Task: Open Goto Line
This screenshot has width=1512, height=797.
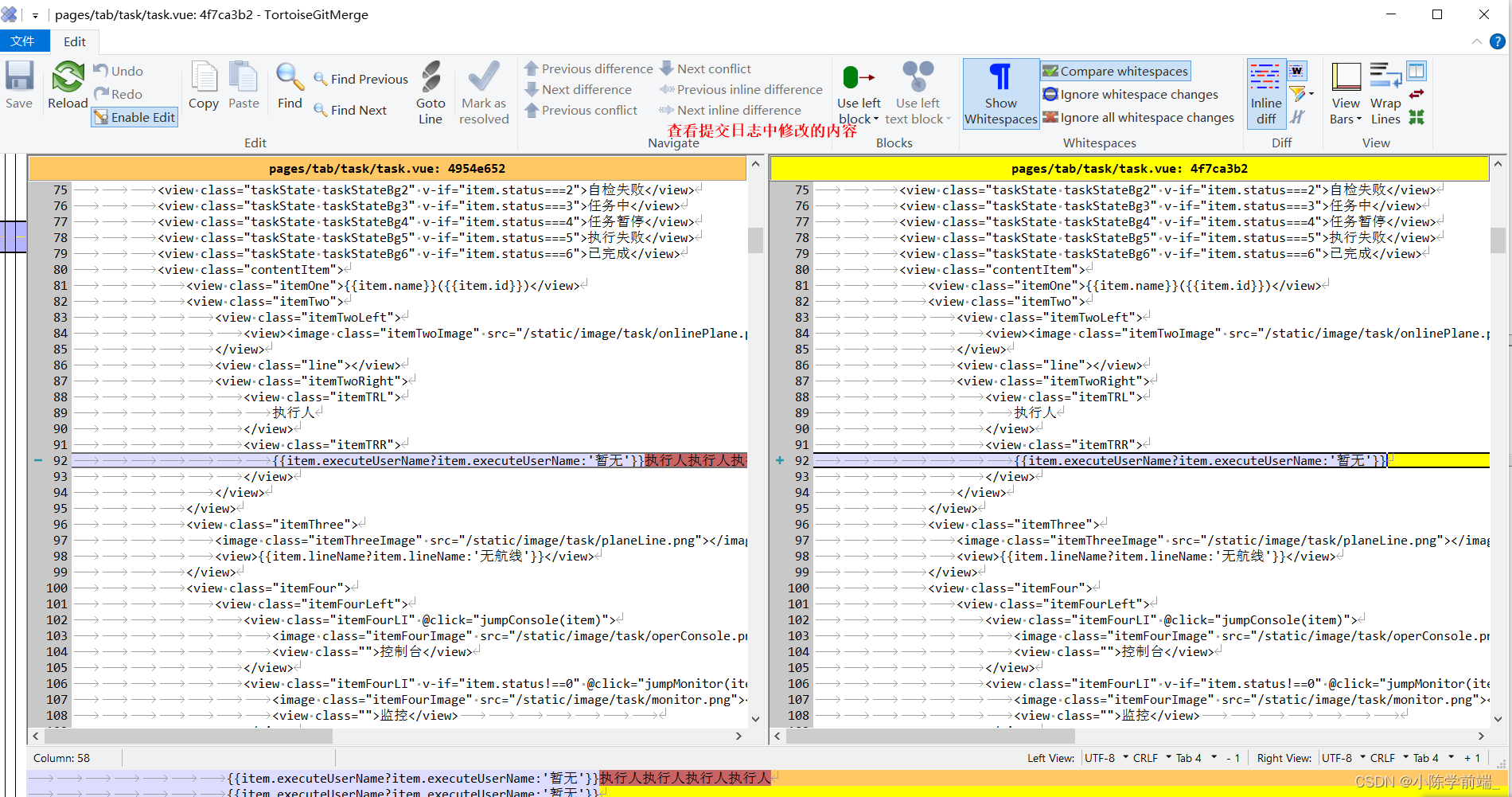Action: 431,92
